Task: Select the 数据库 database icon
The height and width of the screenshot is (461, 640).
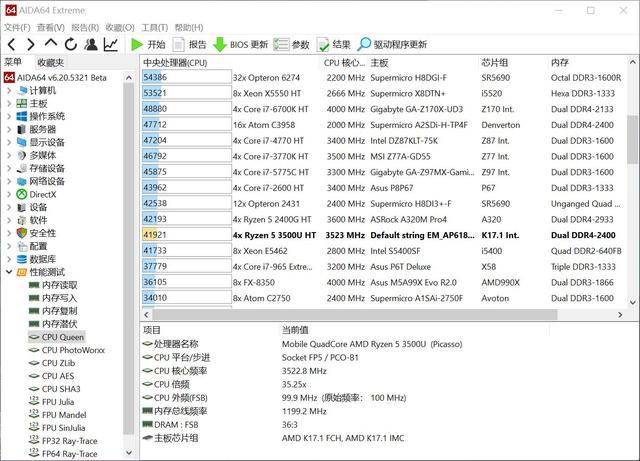Action: point(22,259)
